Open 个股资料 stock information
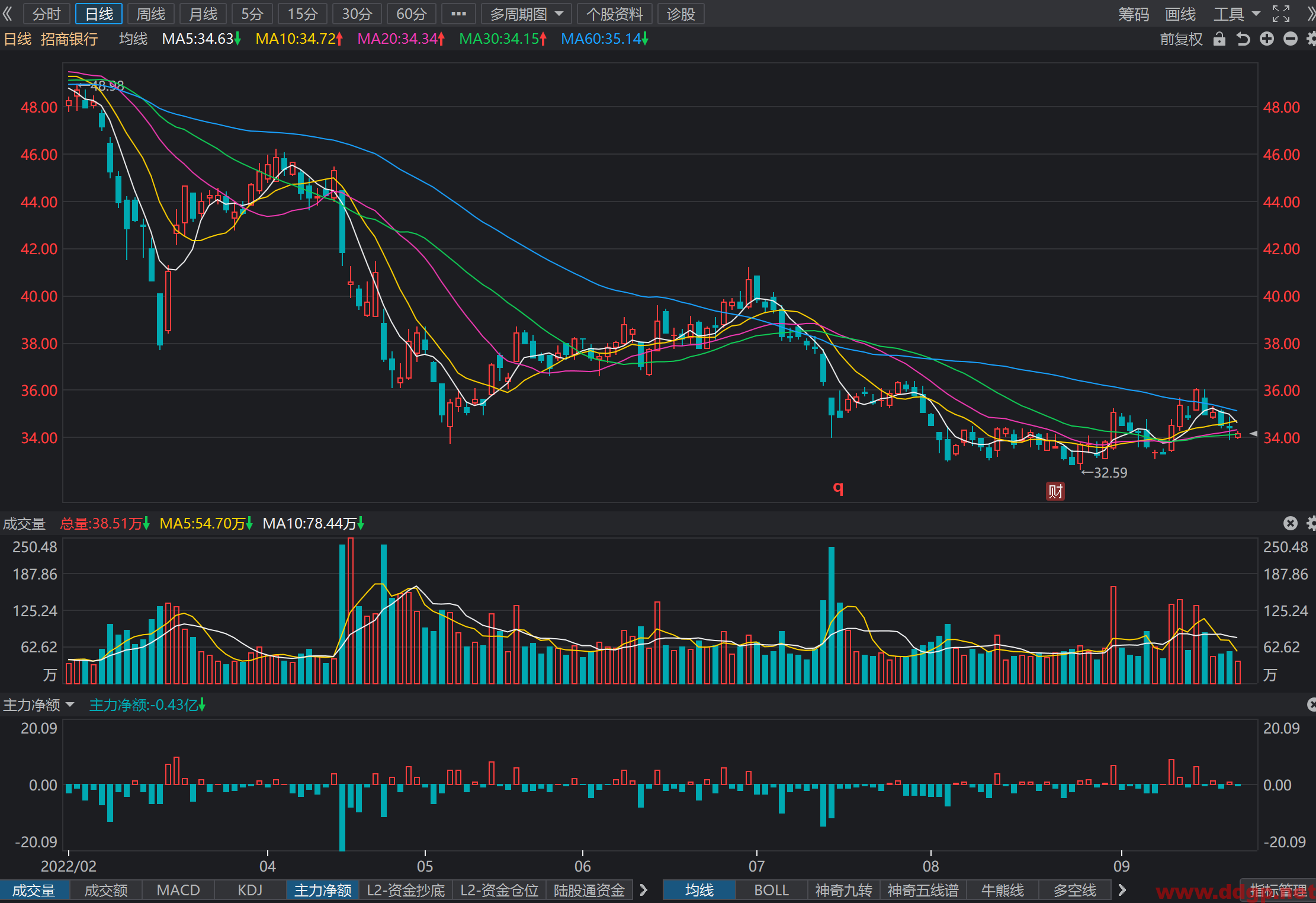This screenshot has height=903, width=1316. tap(615, 14)
